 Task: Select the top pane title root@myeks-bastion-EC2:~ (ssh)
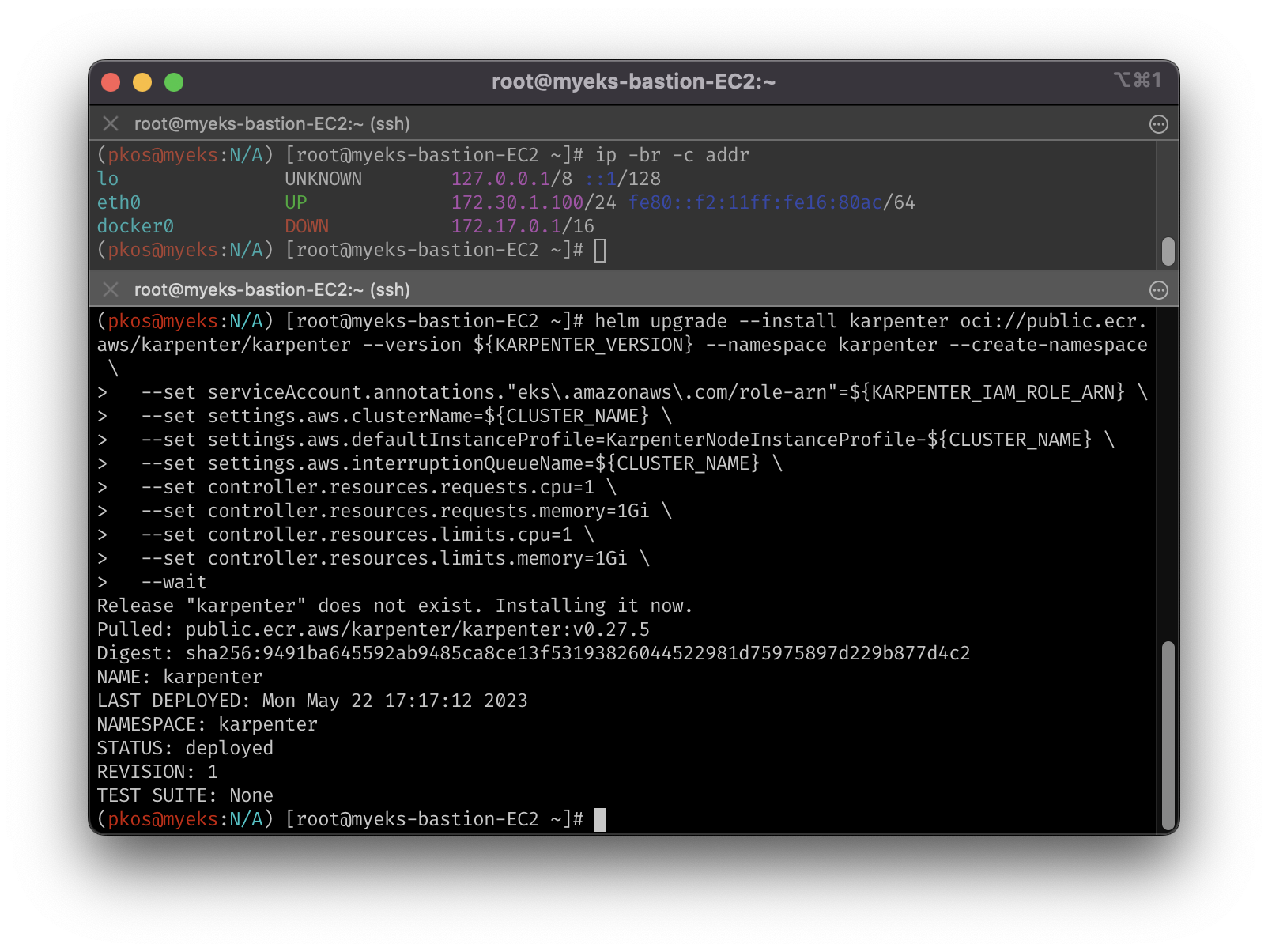272,123
